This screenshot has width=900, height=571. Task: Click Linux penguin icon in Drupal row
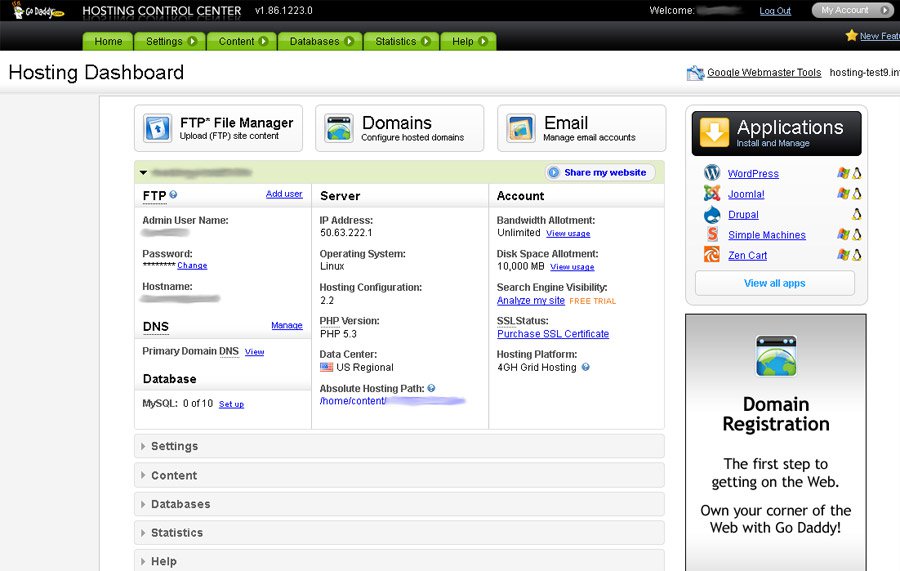click(x=856, y=215)
